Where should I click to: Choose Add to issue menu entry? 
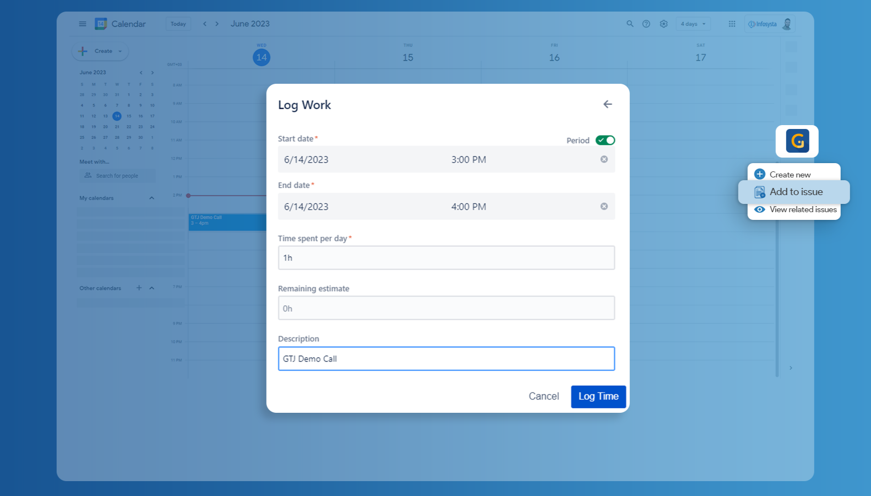pyautogui.click(x=794, y=192)
